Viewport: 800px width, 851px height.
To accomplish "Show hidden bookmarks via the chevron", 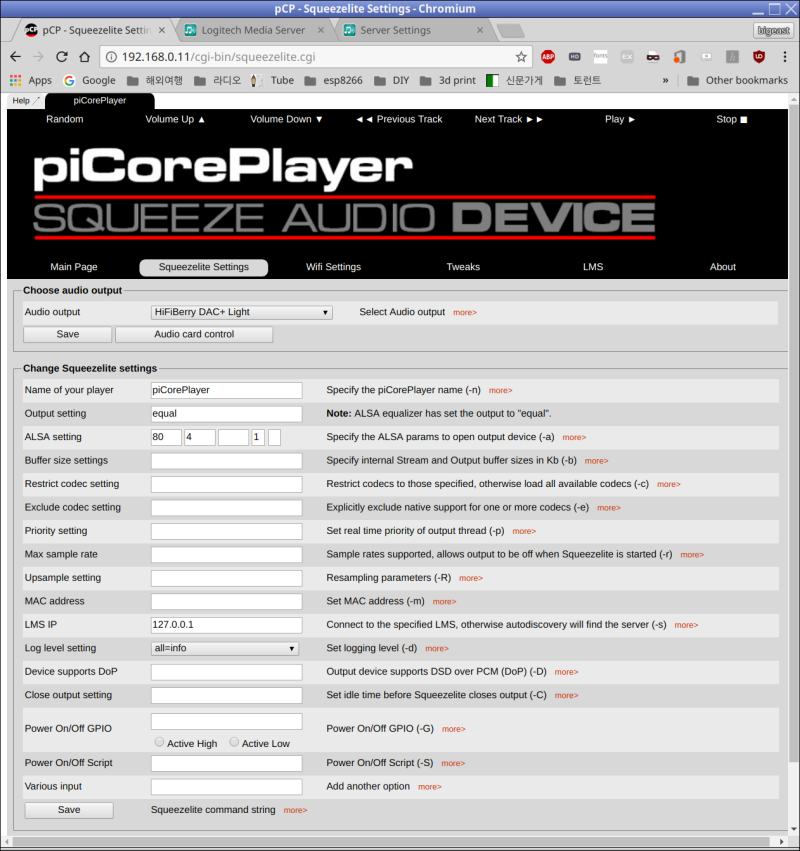I will pyautogui.click(x=665, y=80).
